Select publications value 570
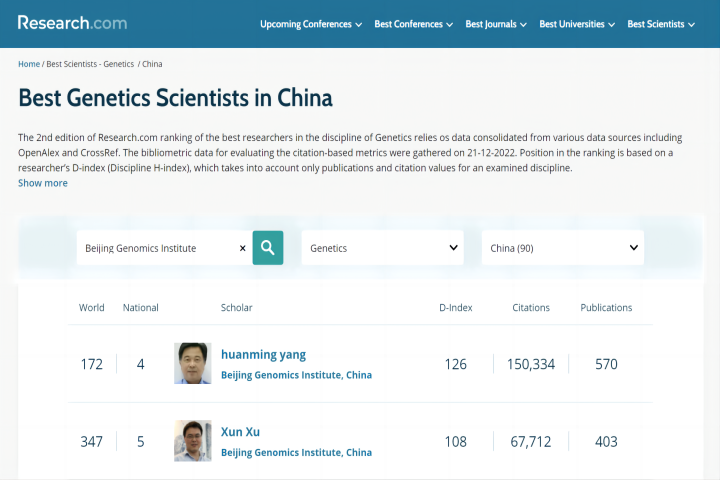 [x=606, y=364]
